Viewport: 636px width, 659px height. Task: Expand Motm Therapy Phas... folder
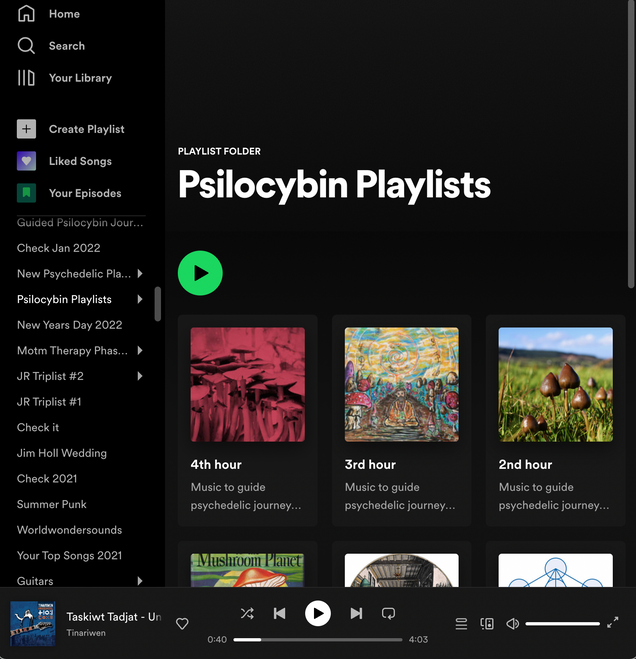pyautogui.click(x=140, y=351)
